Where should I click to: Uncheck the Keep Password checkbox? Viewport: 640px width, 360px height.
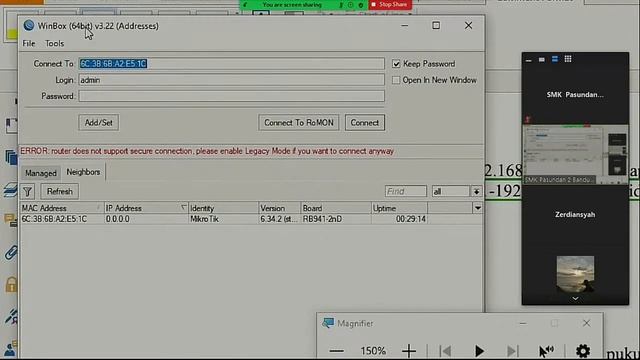pyautogui.click(x=396, y=64)
